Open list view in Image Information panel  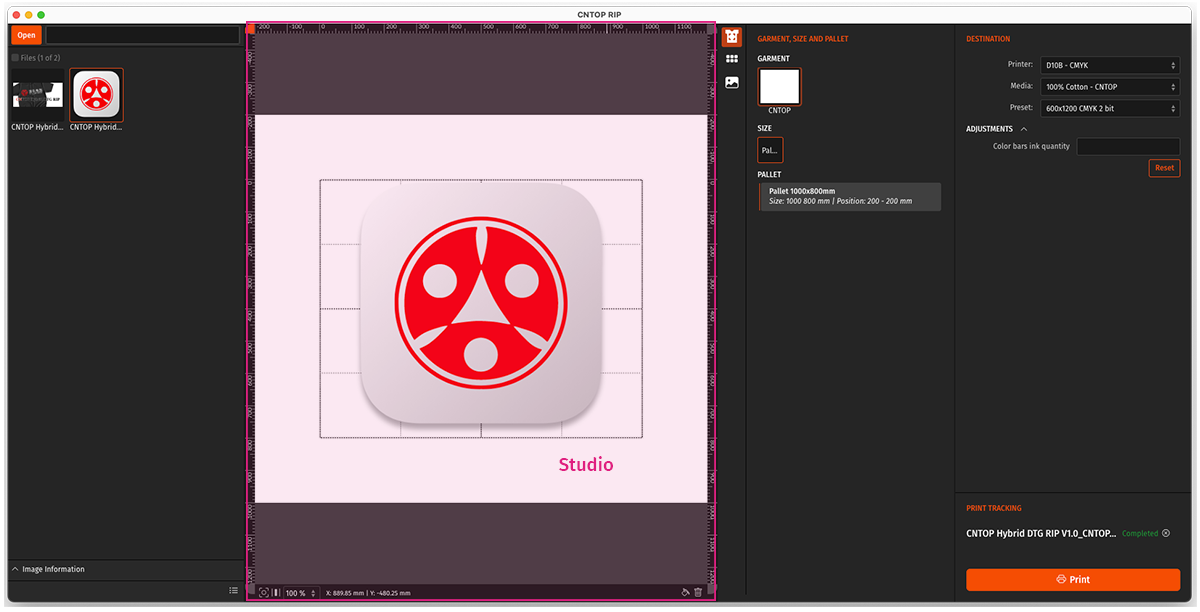[234, 590]
